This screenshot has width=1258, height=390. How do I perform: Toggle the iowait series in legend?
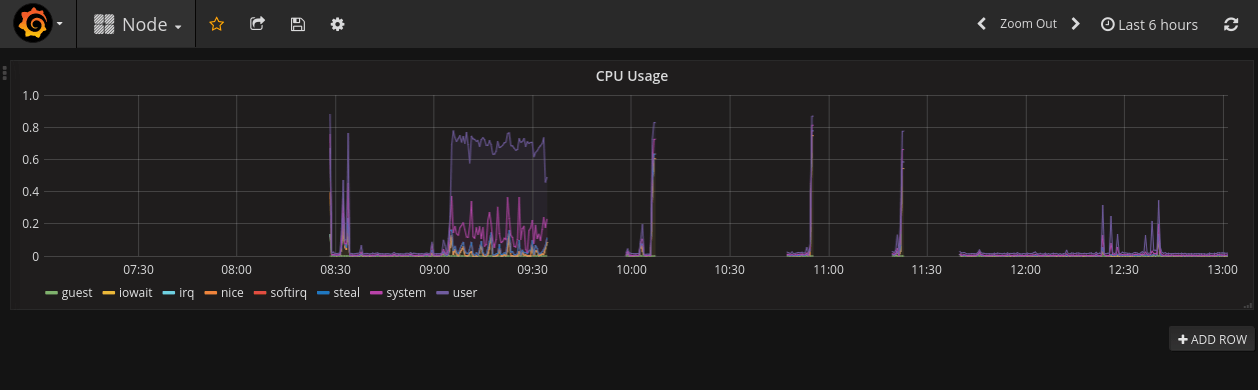(127, 293)
